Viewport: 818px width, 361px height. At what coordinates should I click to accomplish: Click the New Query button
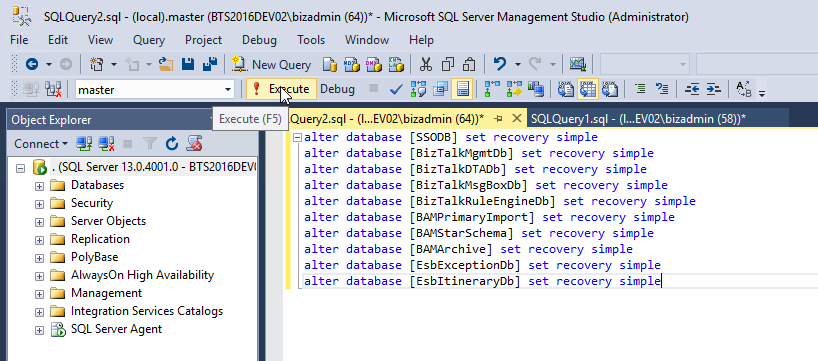[x=272, y=65]
